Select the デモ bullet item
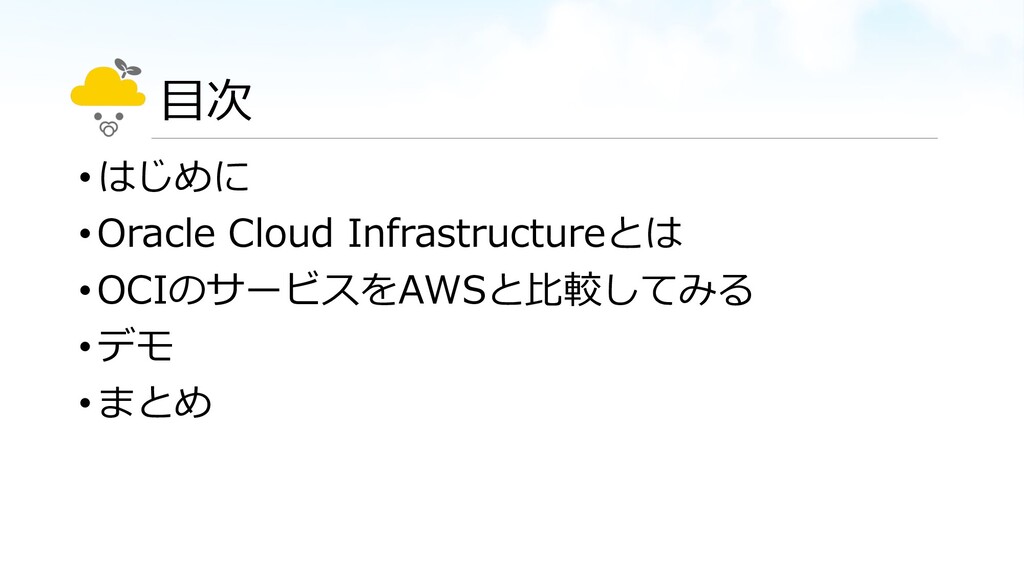1024x576 pixels. pos(136,346)
